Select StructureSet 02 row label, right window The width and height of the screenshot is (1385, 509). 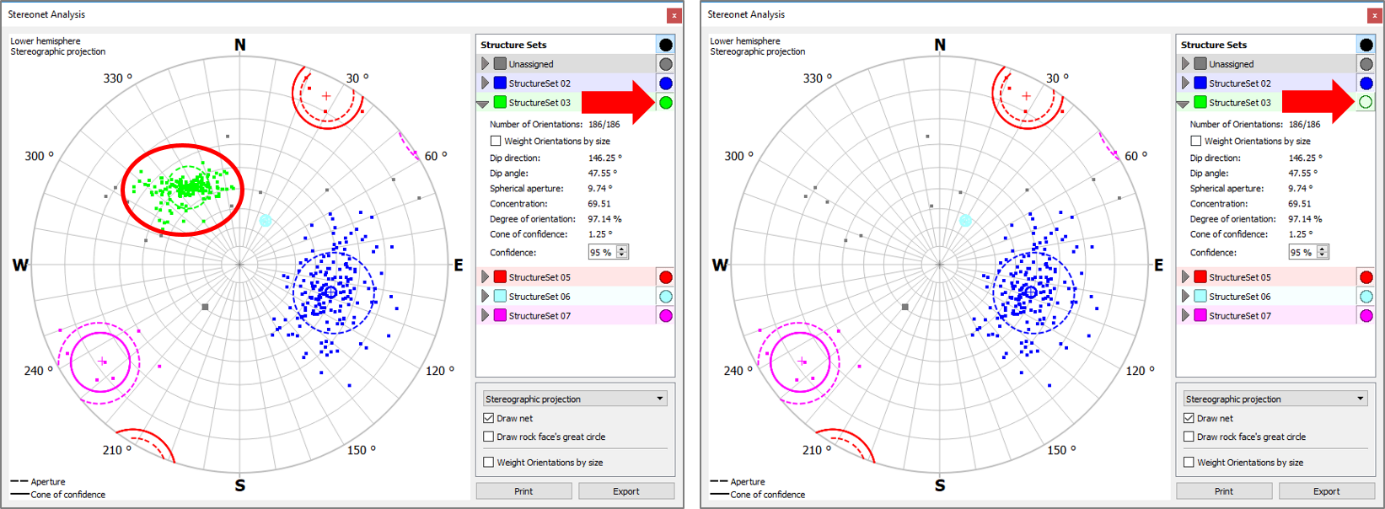pyautogui.click(x=1239, y=83)
